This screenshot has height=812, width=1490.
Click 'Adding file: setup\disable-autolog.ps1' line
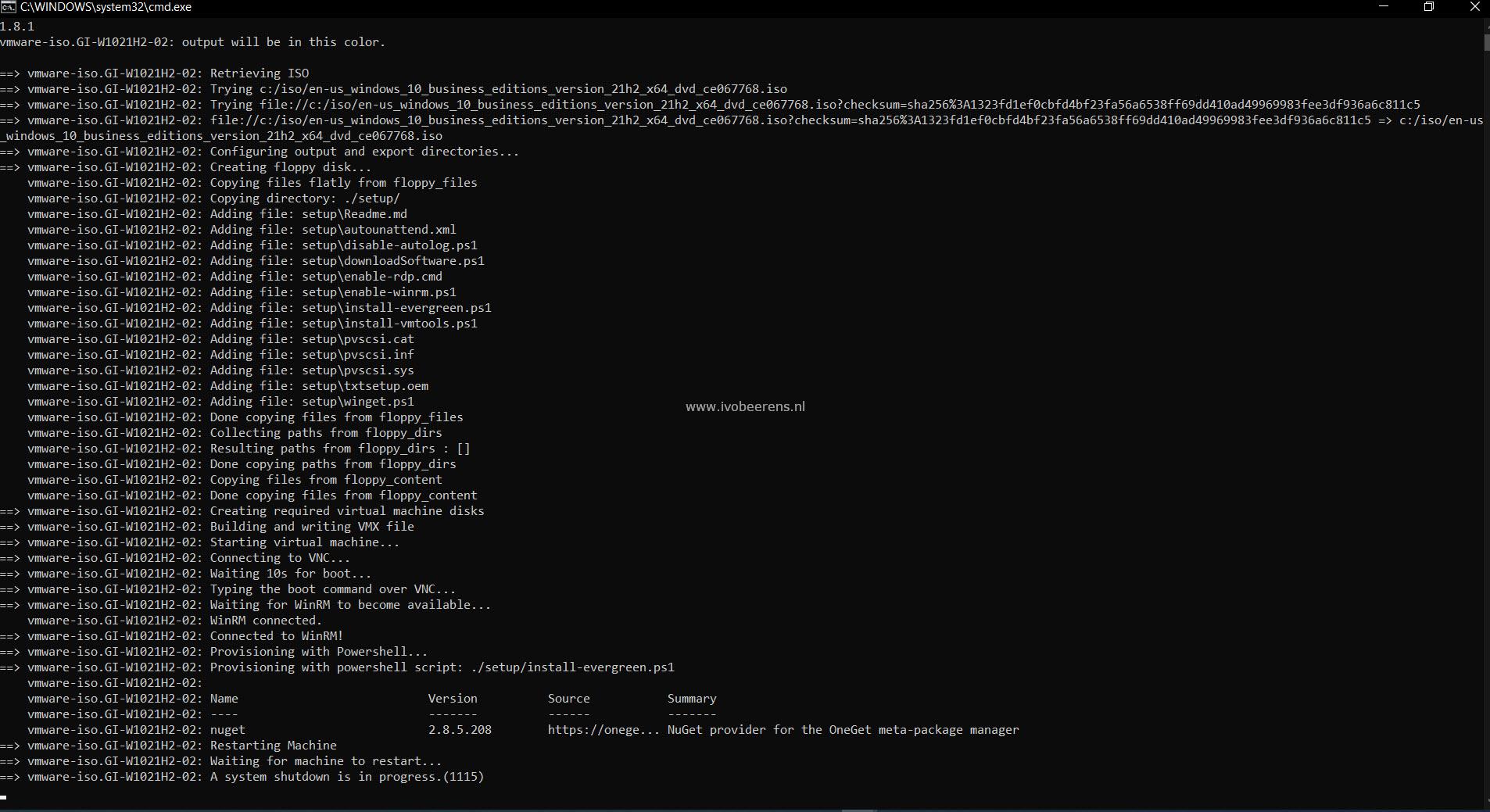[x=343, y=245]
